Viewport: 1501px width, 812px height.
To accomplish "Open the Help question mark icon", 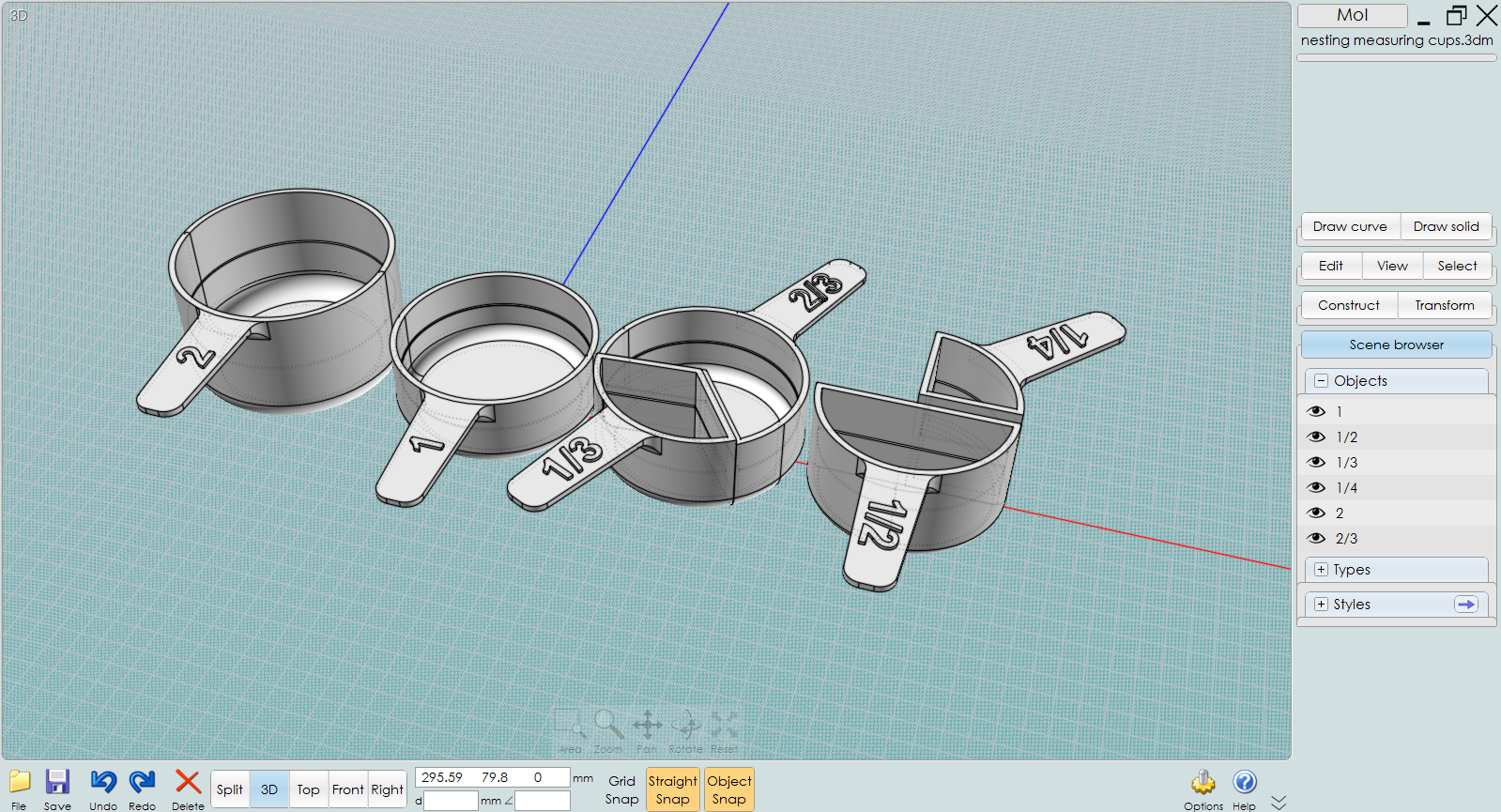I will pyautogui.click(x=1245, y=782).
